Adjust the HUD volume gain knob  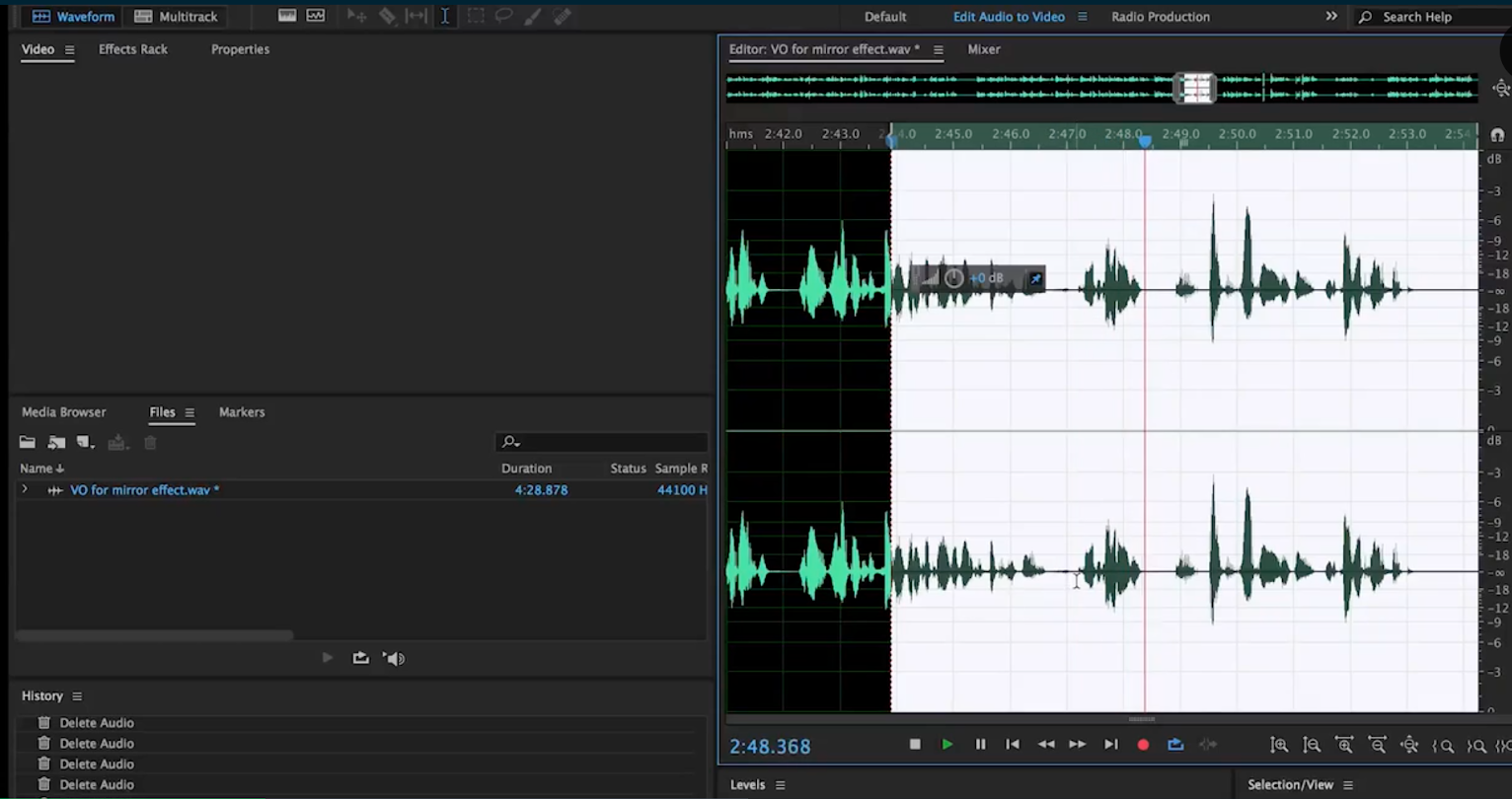(953, 278)
